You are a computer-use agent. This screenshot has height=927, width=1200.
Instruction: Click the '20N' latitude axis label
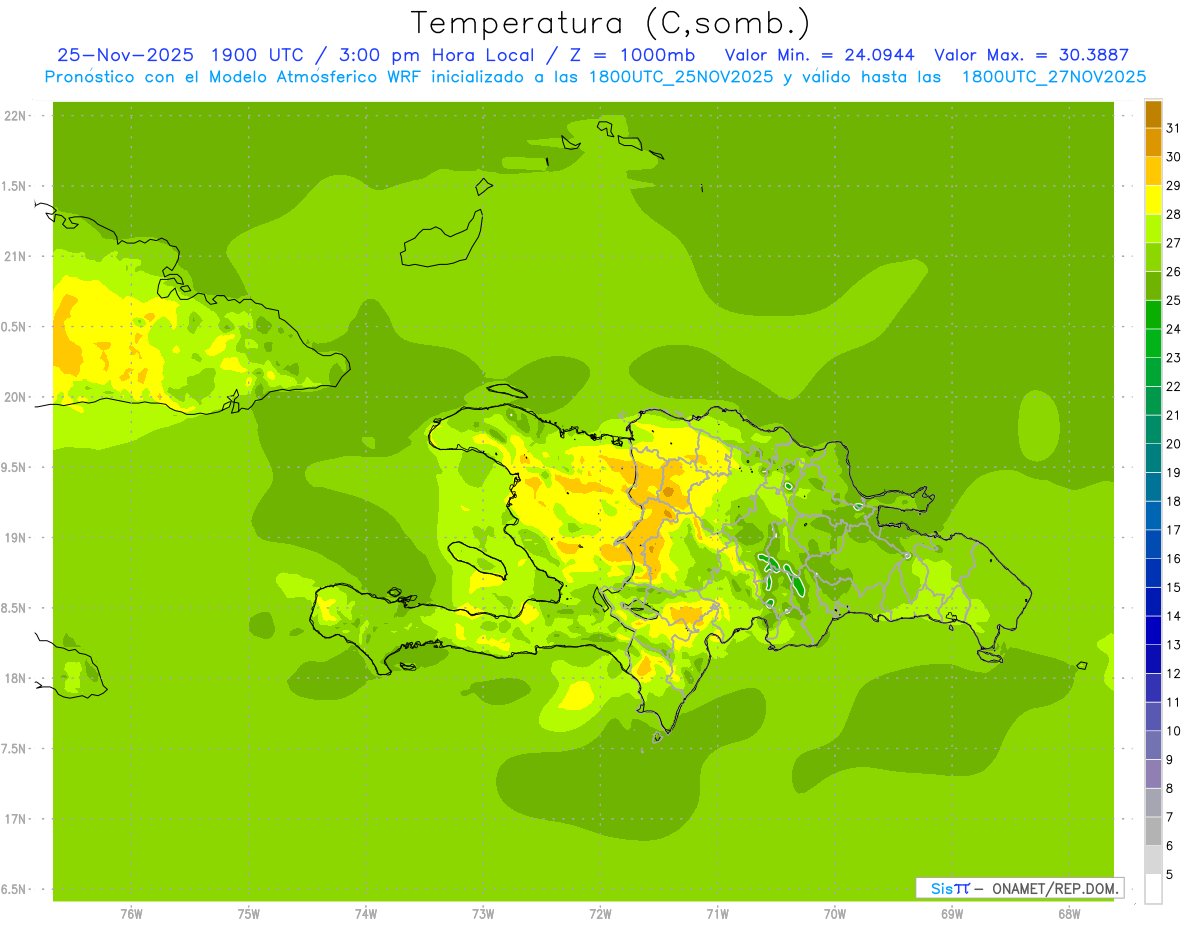pyautogui.click(x=17, y=398)
